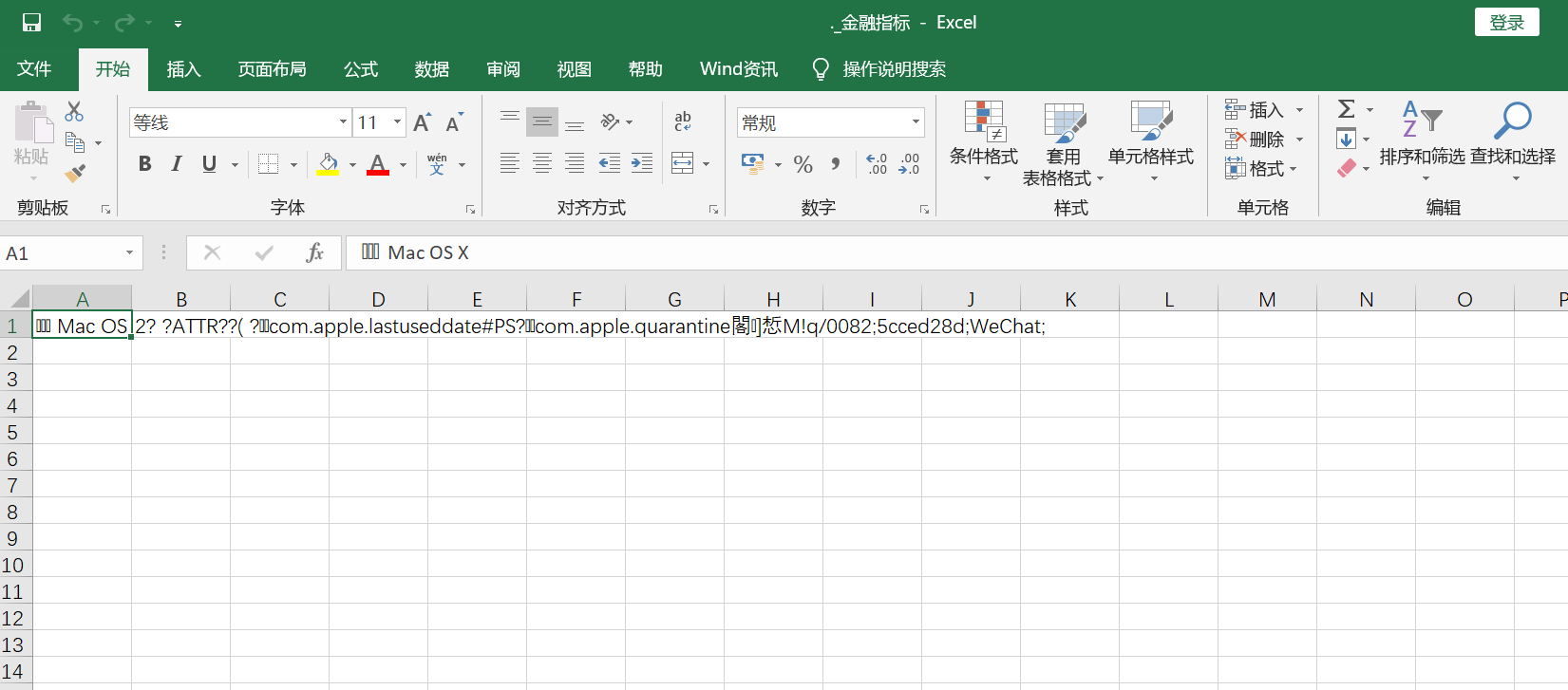The width and height of the screenshot is (1568, 690).
Task: Increase decimal places shown
Action: (877, 164)
